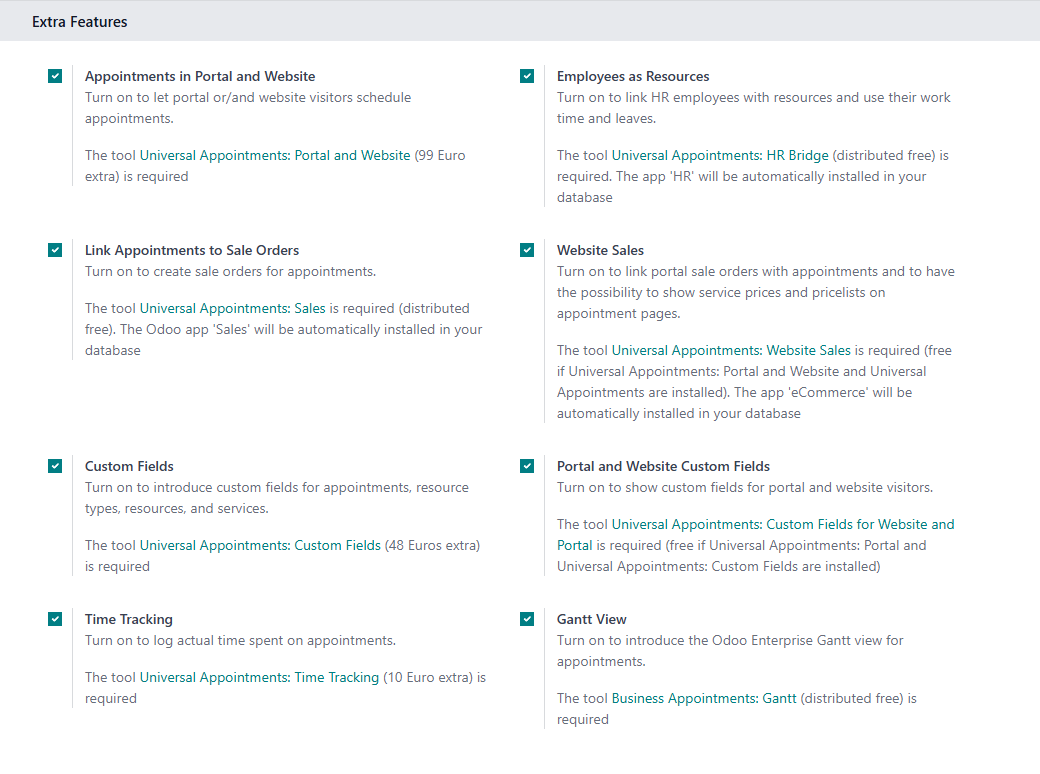
Task: Click the Custom Fields heading label
Action: [129, 466]
